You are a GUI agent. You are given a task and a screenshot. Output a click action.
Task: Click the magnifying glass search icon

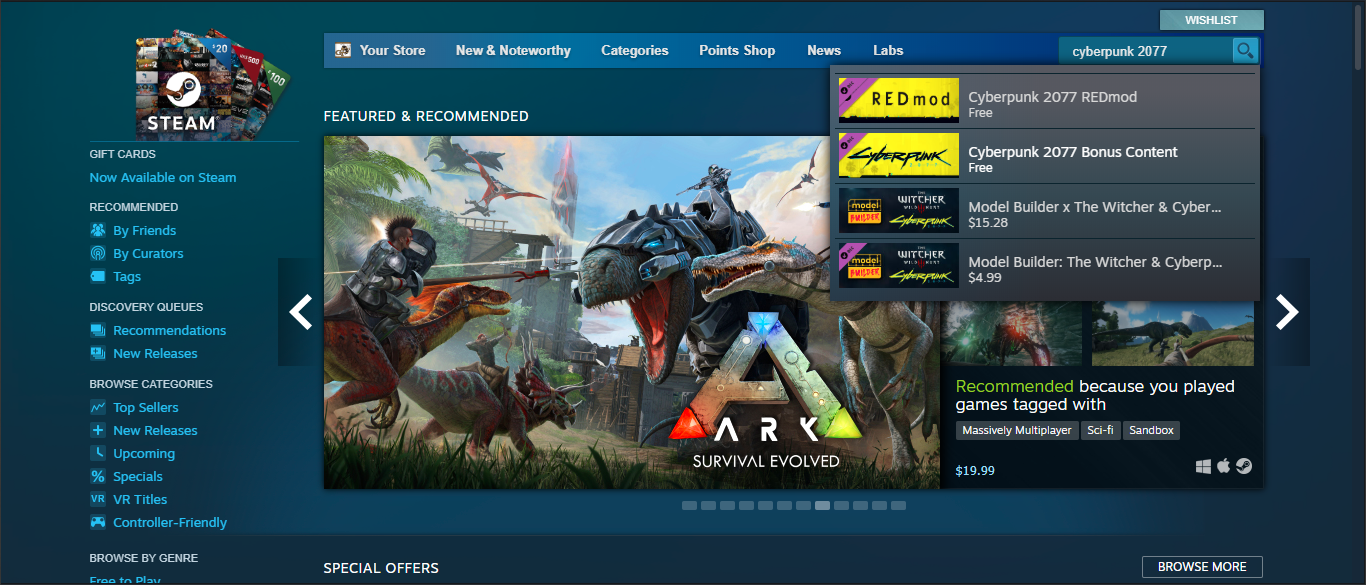point(1245,50)
